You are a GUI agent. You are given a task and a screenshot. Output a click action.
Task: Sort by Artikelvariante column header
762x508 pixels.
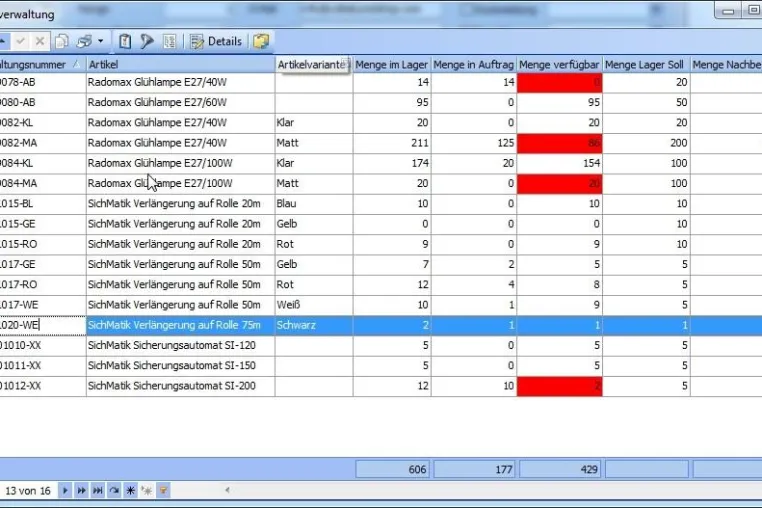point(314,65)
